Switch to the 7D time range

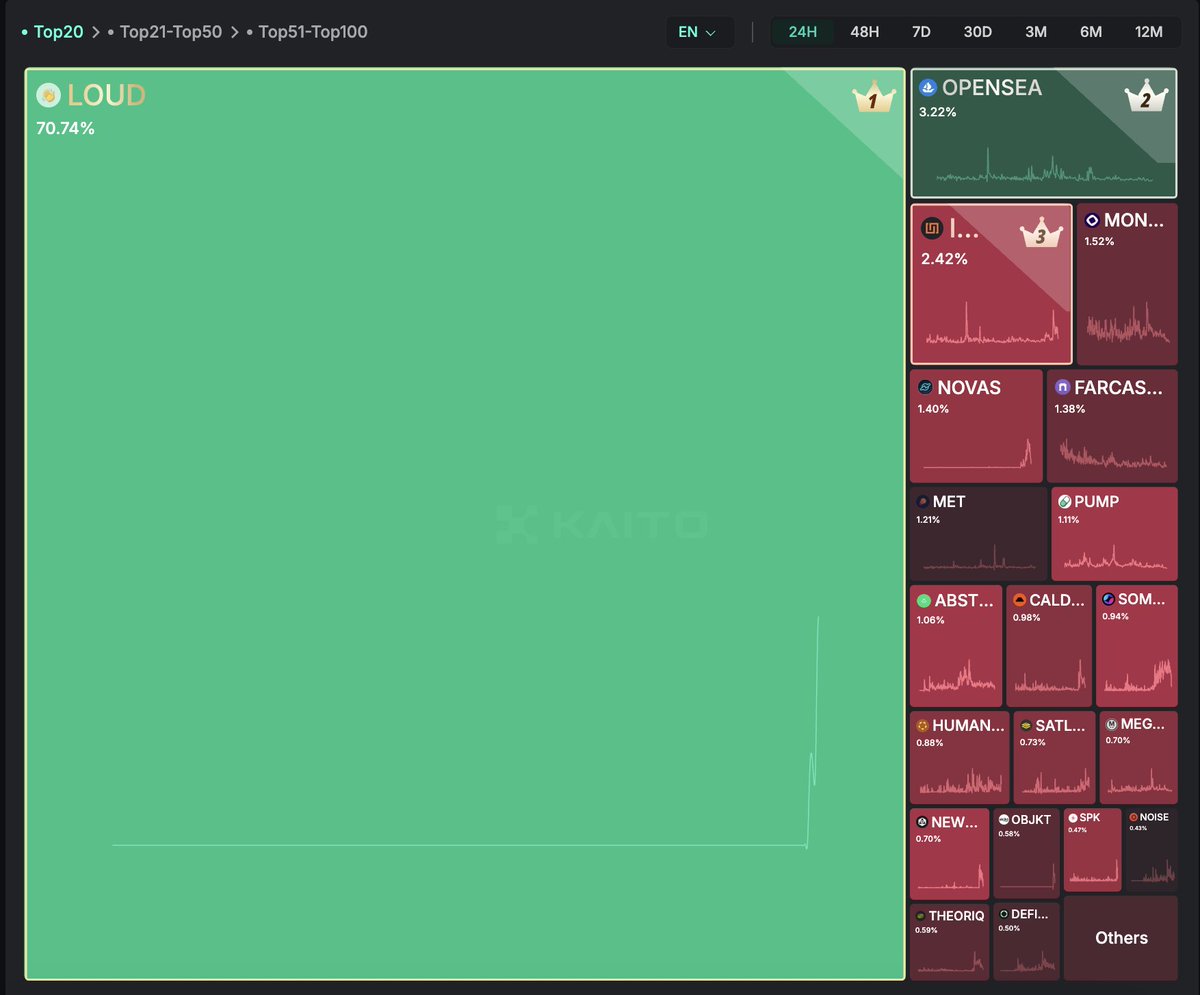pyautogui.click(x=921, y=32)
